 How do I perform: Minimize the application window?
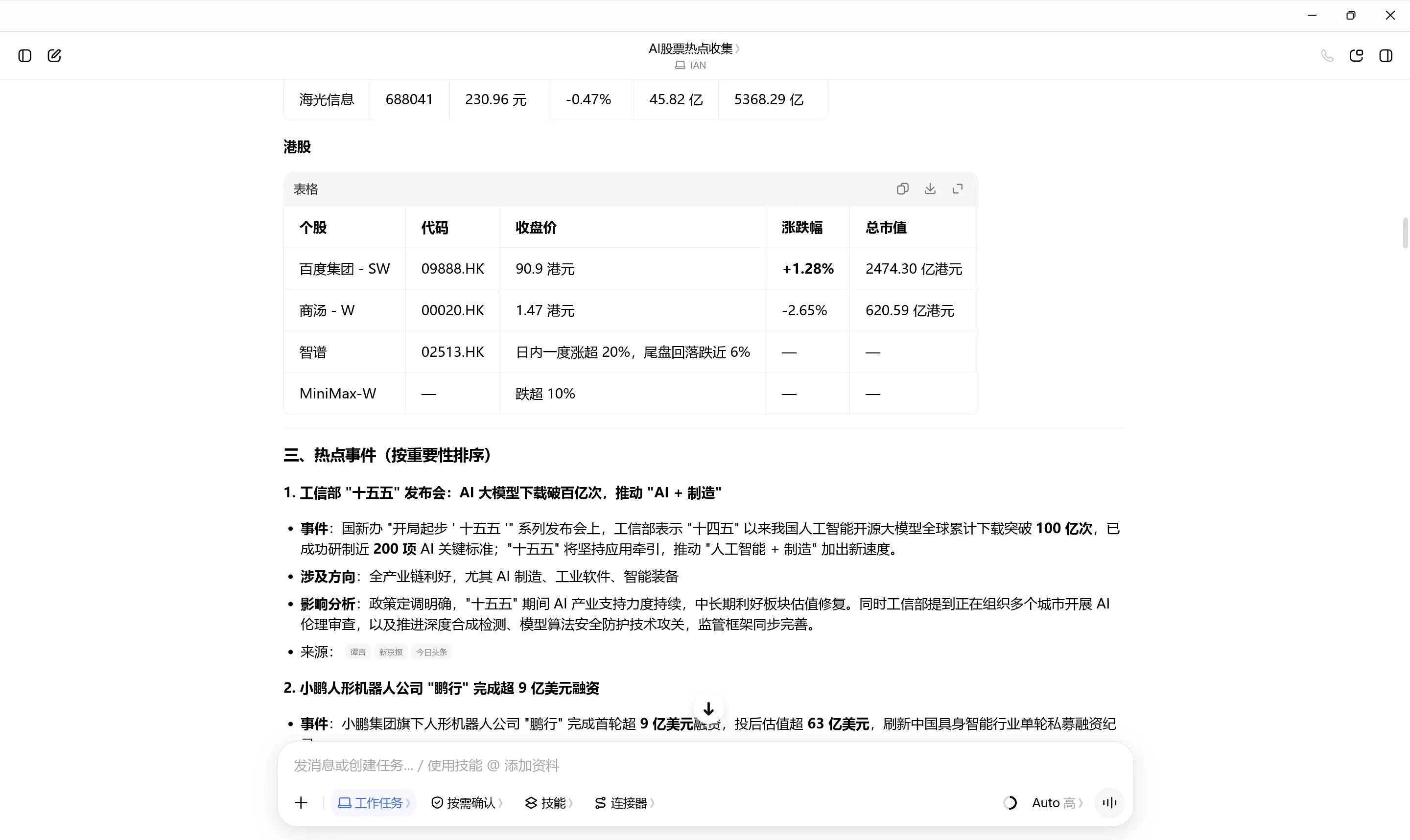(x=1312, y=15)
